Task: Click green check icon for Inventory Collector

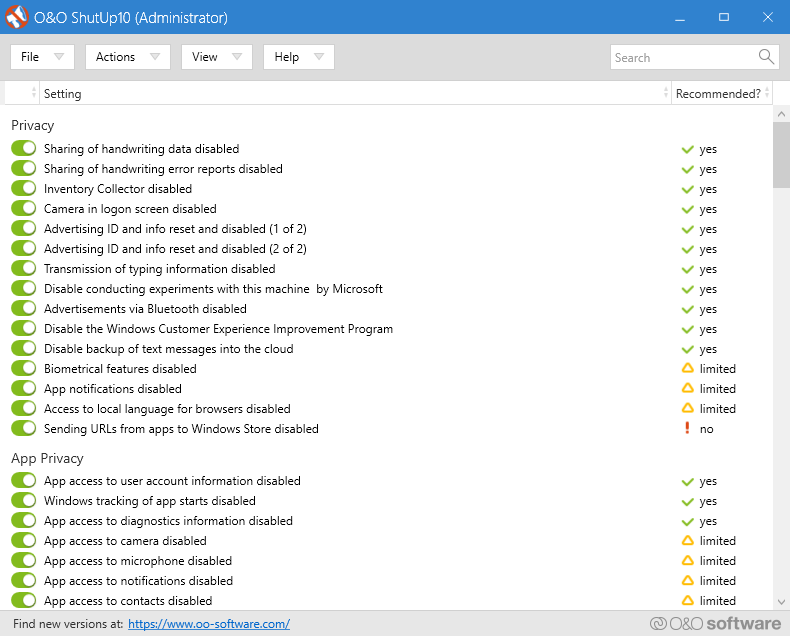Action: click(687, 189)
